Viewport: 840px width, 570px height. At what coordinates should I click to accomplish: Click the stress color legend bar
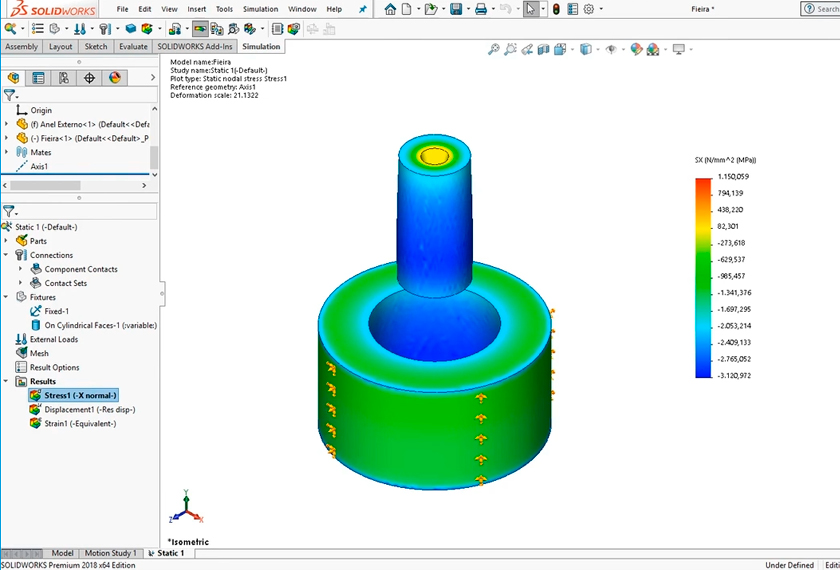pos(703,277)
